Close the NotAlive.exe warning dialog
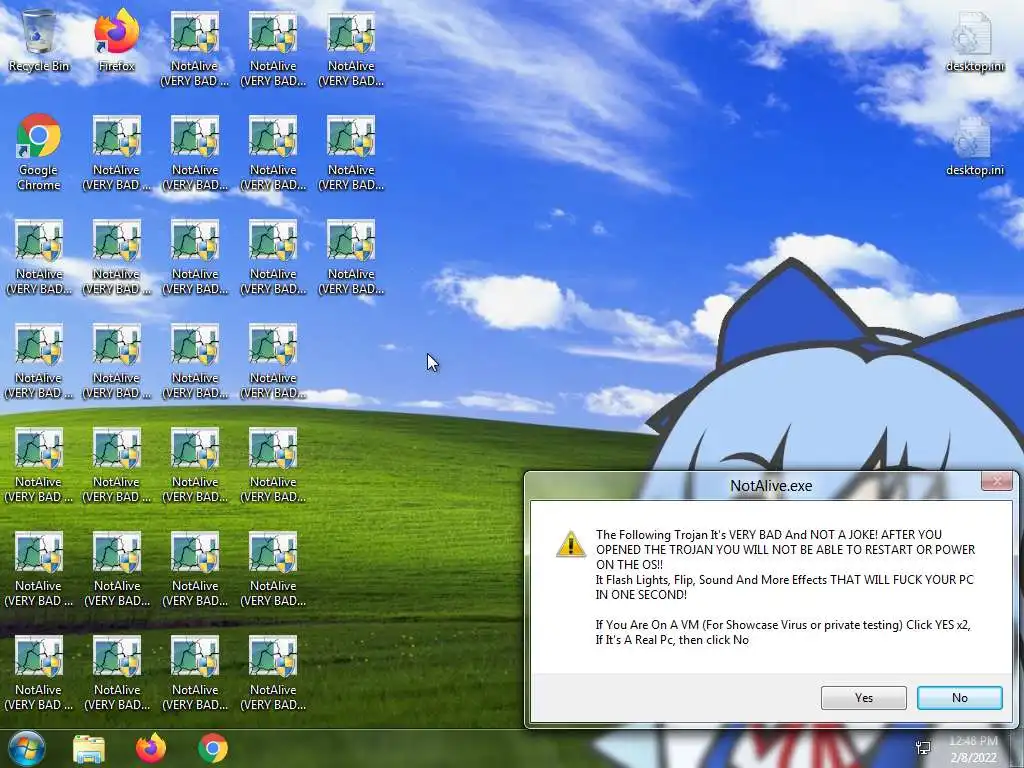 (x=997, y=481)
